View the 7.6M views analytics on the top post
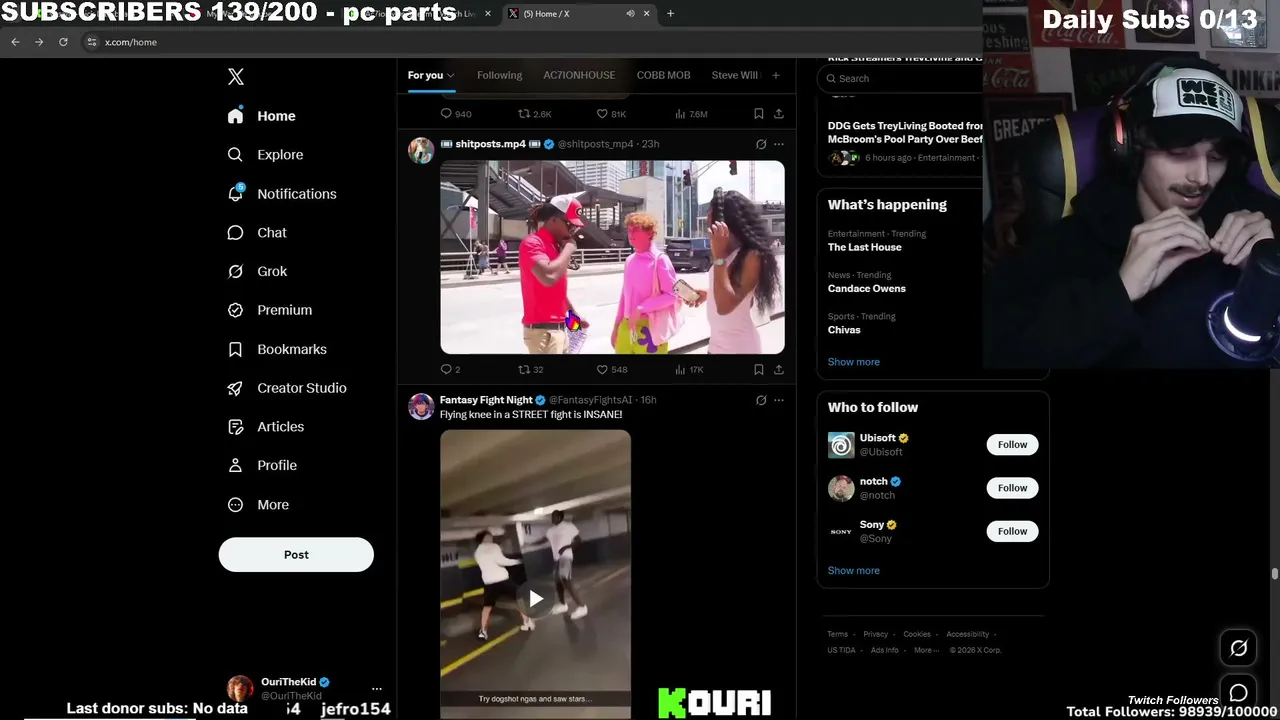 [691, 114]
